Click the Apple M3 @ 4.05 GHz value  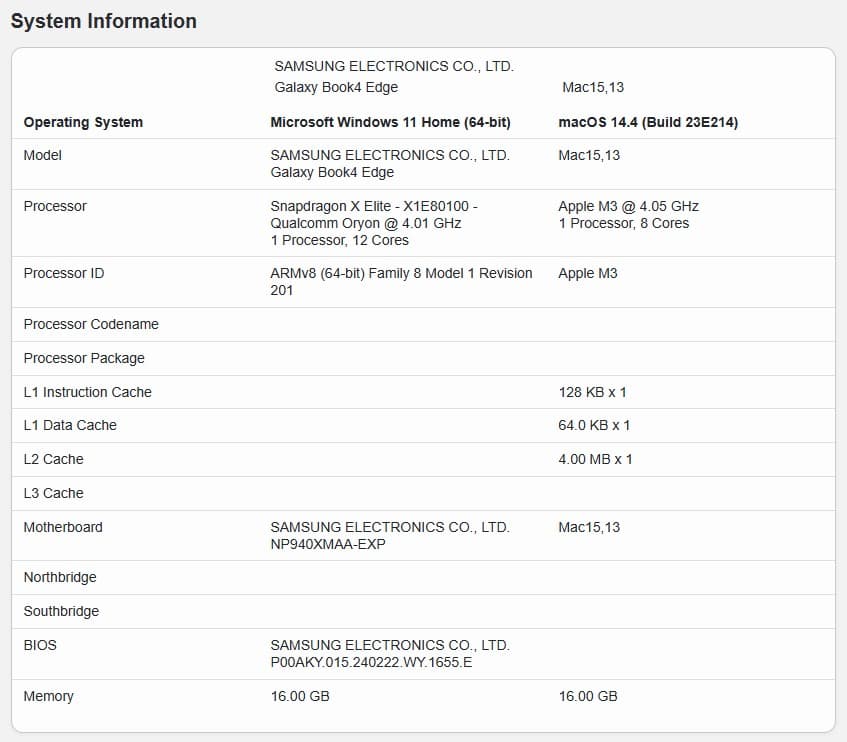coord(628,206)
